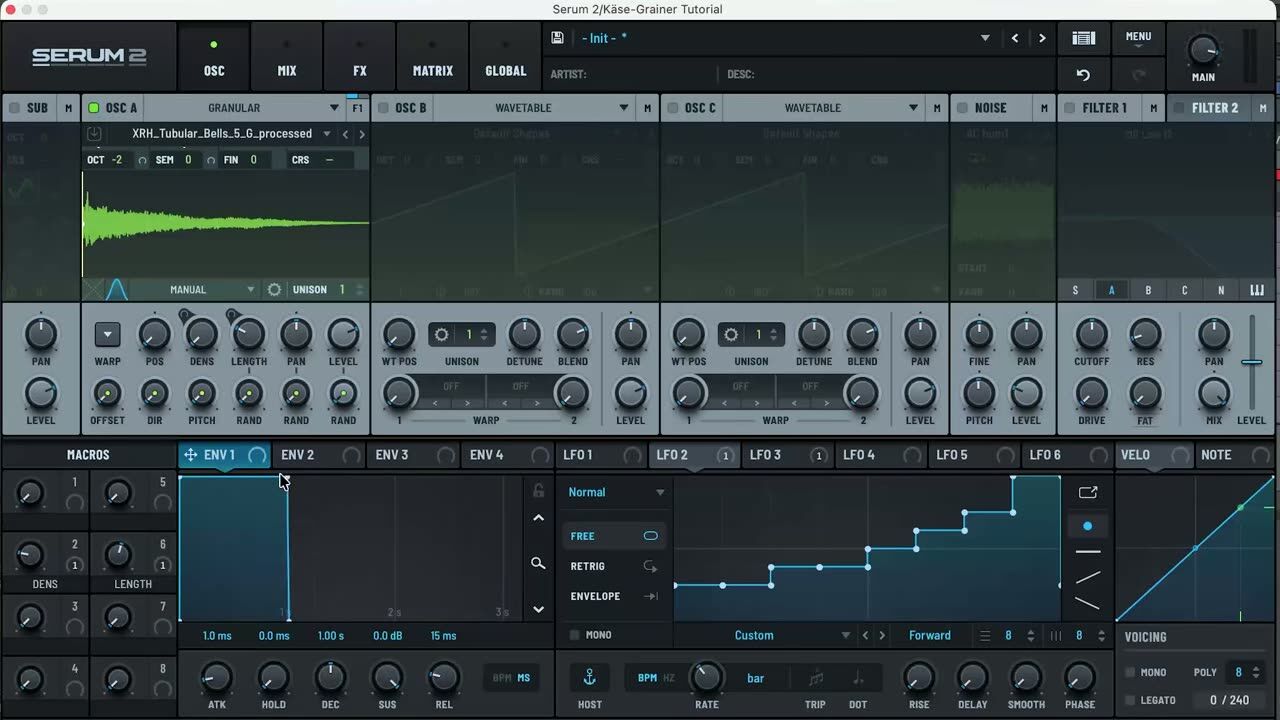This screenshot has width=1280, height=720.
Task: Click the OSC C unison gear icon
Action: tap(731, 335)
